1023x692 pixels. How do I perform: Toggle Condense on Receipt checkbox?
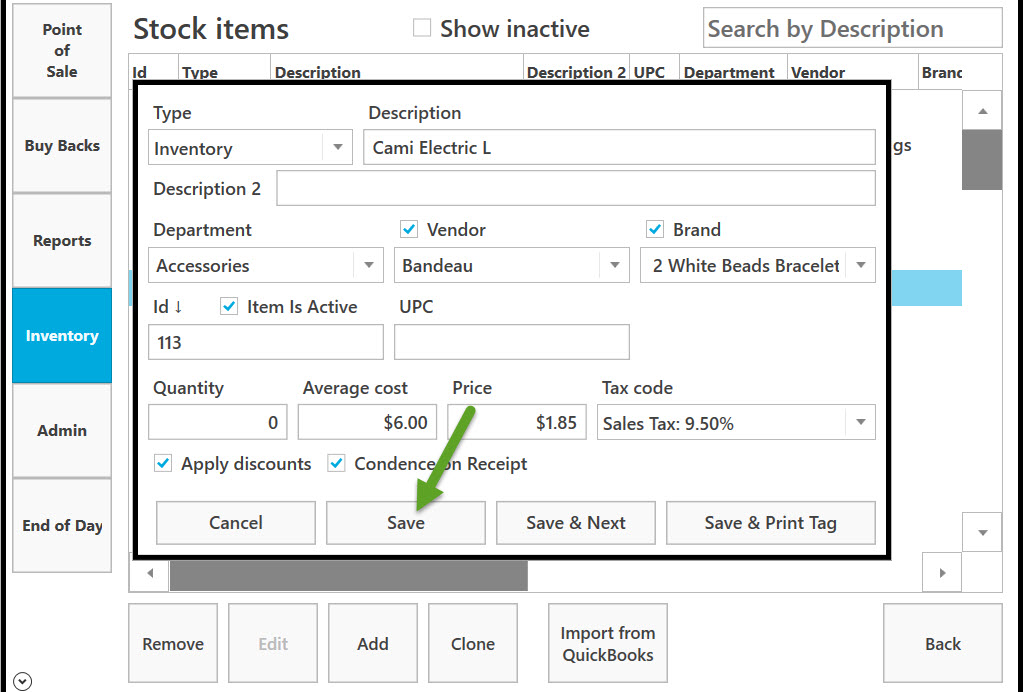[x=336, y=464]
